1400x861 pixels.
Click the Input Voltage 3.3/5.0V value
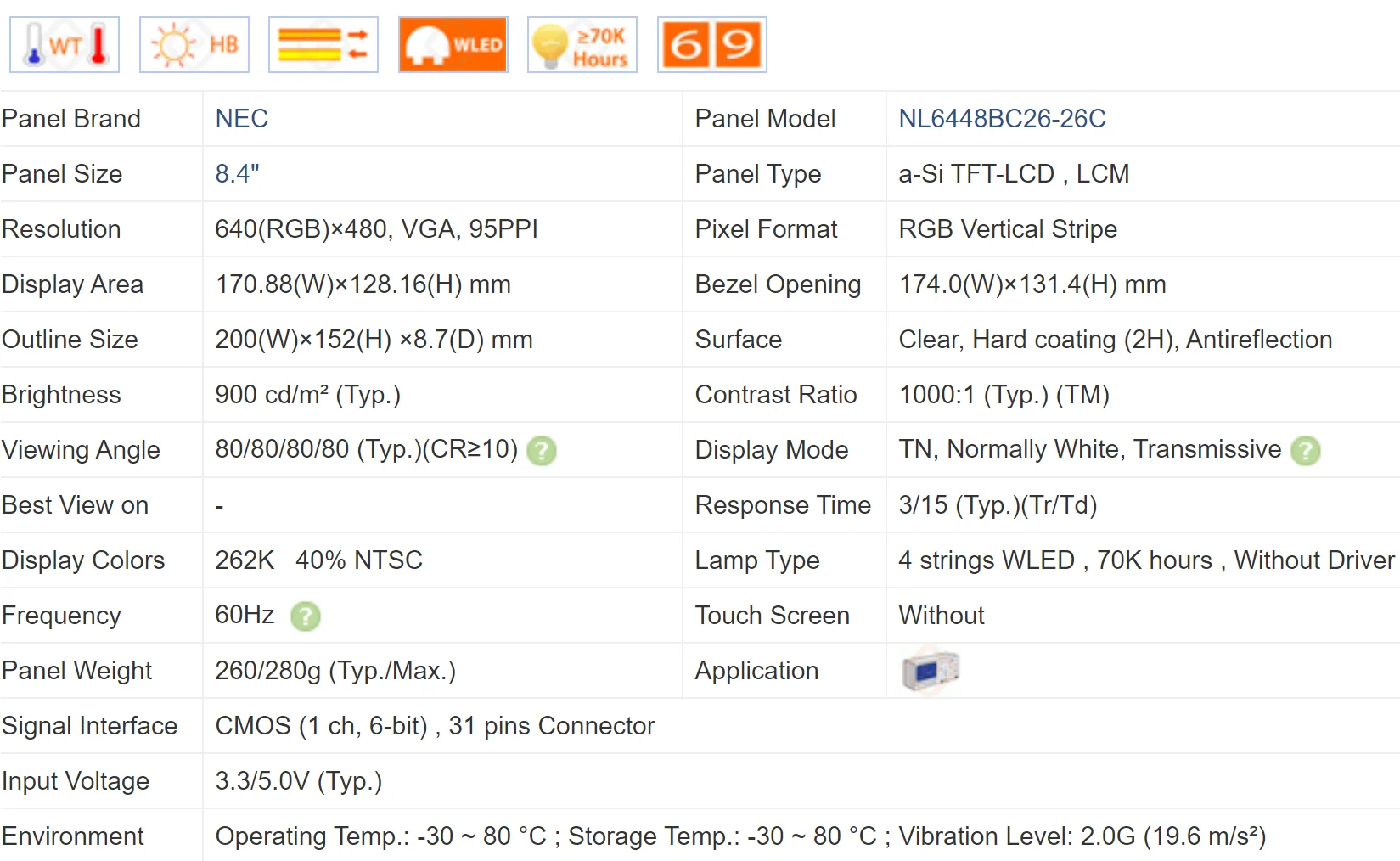coord(298,781)
